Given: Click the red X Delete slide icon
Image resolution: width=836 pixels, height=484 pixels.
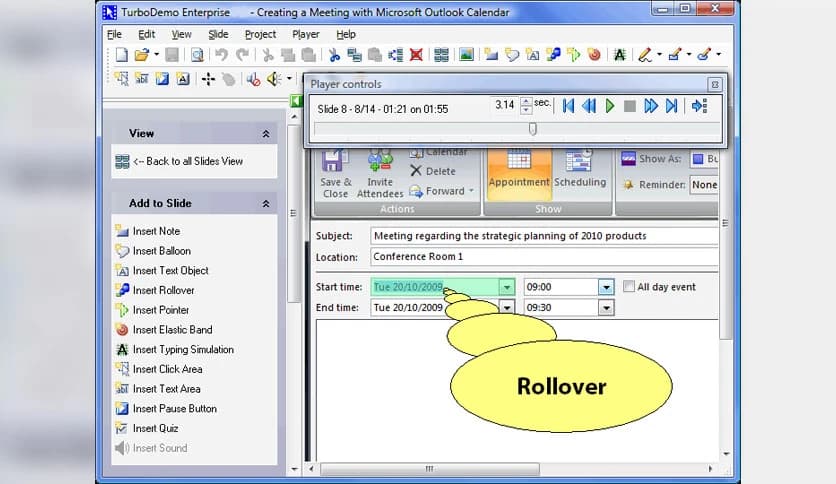Looking at the screenshot, I should point(416,54).
